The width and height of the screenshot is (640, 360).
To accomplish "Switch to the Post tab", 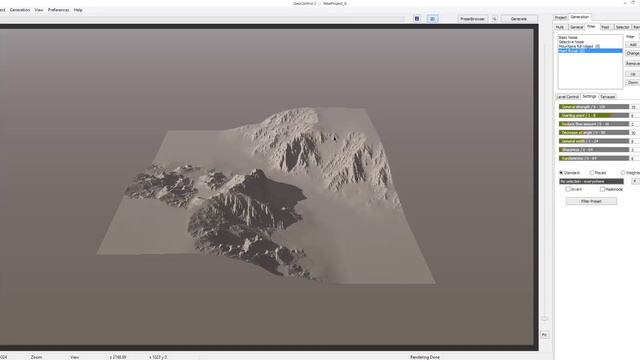I will tap(605, 27).
